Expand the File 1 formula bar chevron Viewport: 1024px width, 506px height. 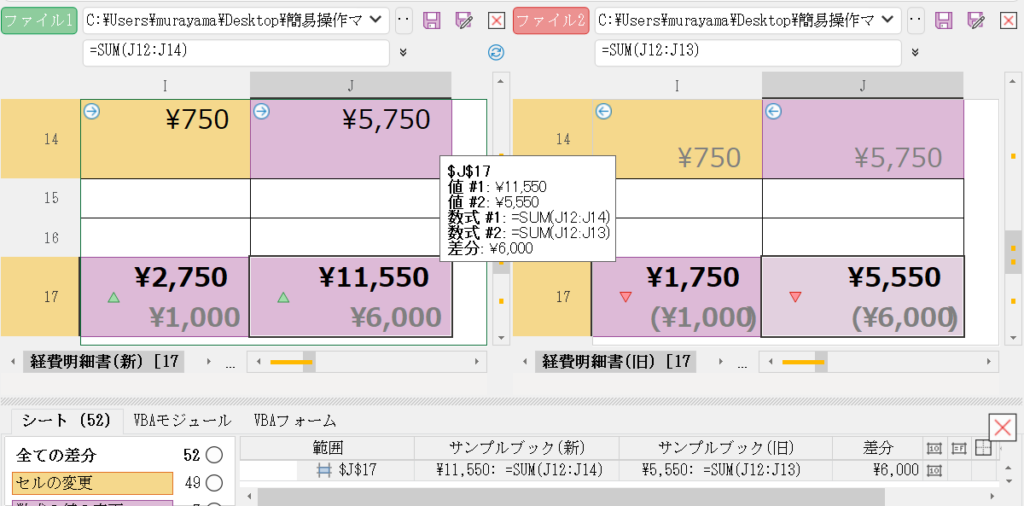click(403, 53)
